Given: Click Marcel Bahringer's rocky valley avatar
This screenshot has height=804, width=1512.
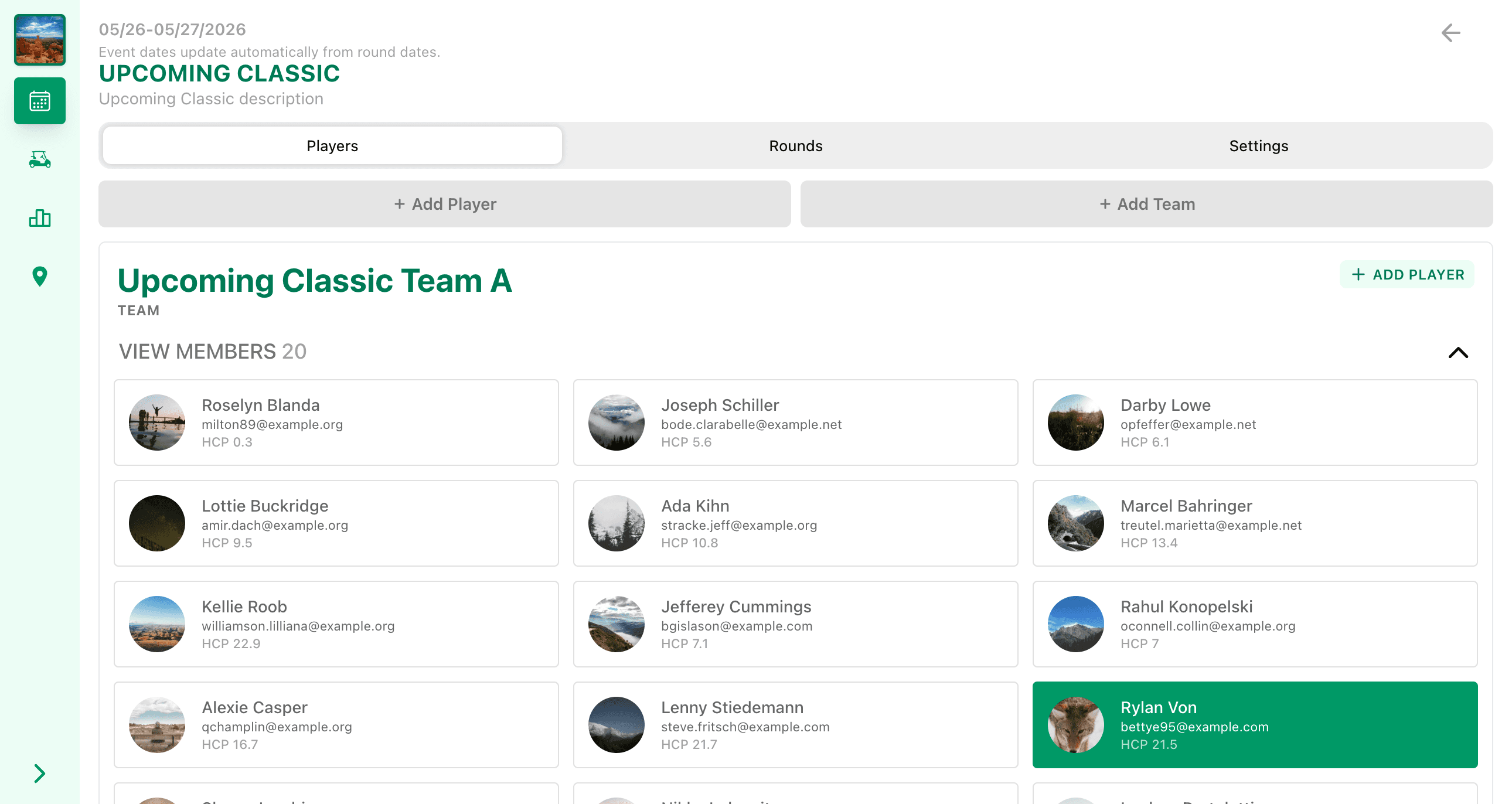Looking at the screenshot, I should [x=1076, y=523].
